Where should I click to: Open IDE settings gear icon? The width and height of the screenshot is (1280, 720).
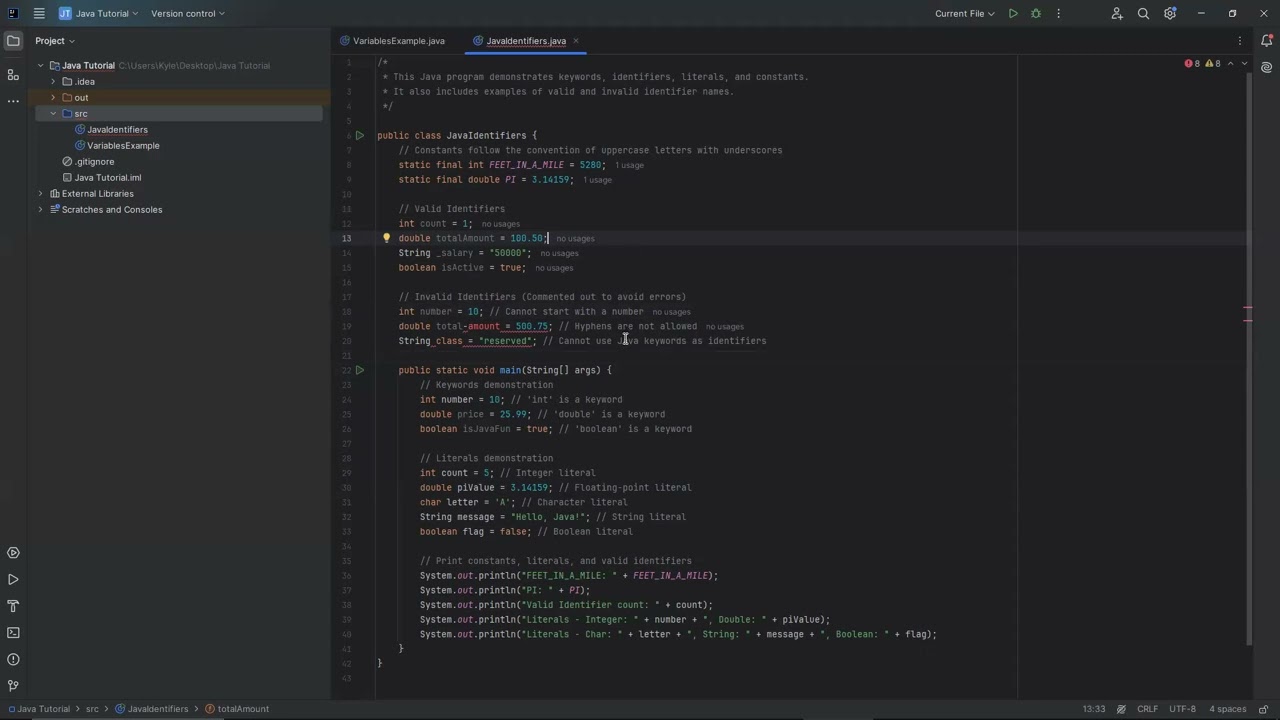coord(1170,14)
